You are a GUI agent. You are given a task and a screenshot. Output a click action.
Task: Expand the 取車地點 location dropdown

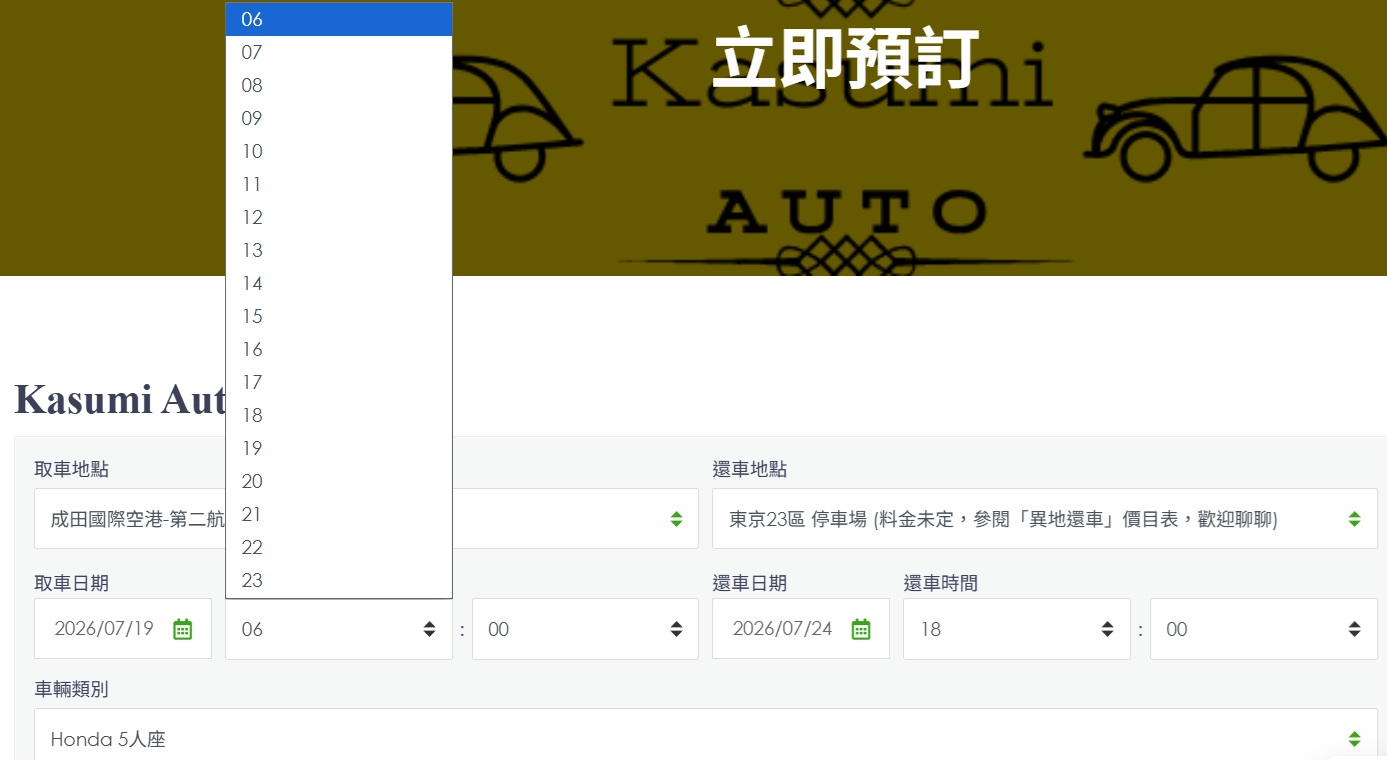(x=366, y=519)
